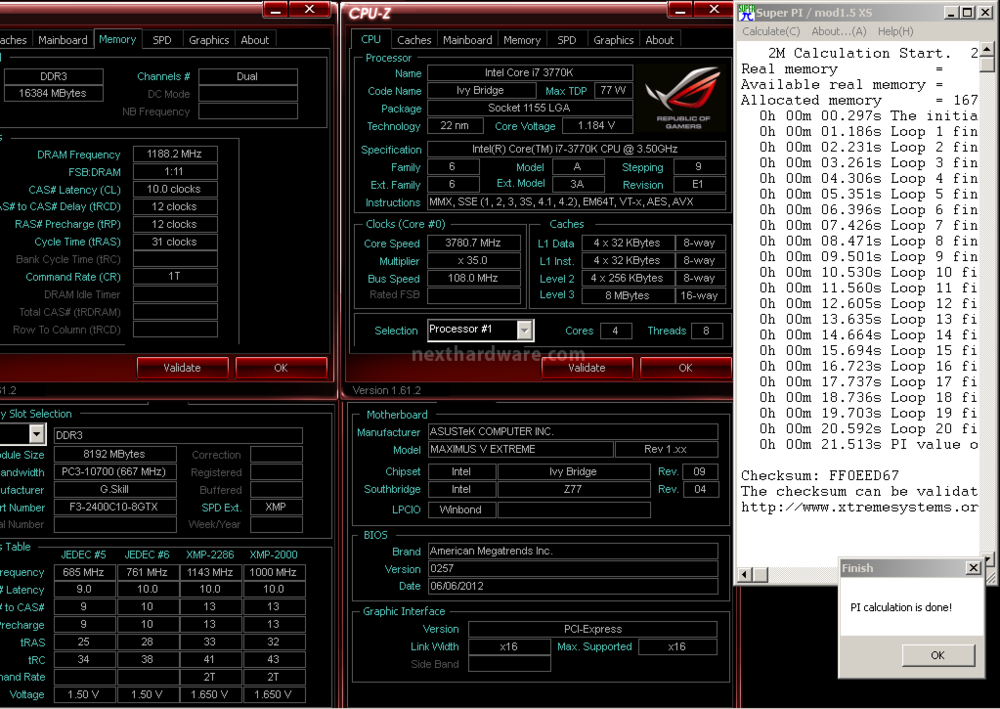Click the Super PI horizontal scrollbar left arrow
1000x709 pixels.
[x=744, y=574]
